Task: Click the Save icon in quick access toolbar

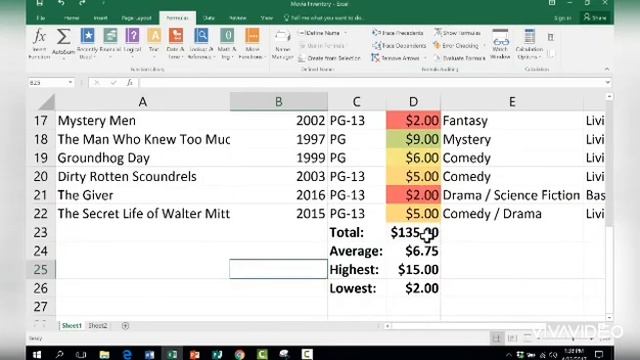Action: click(x=40, y=3)
